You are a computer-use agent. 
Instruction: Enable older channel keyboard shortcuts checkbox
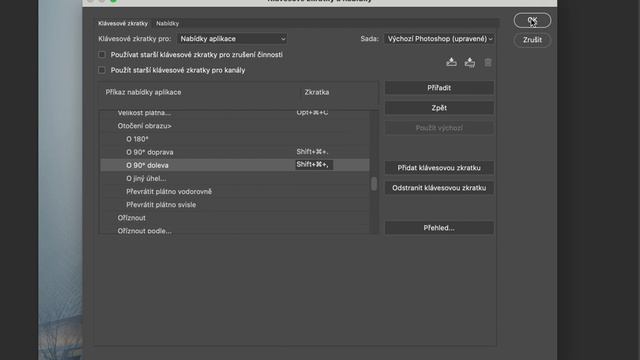(x=102, y=70)
